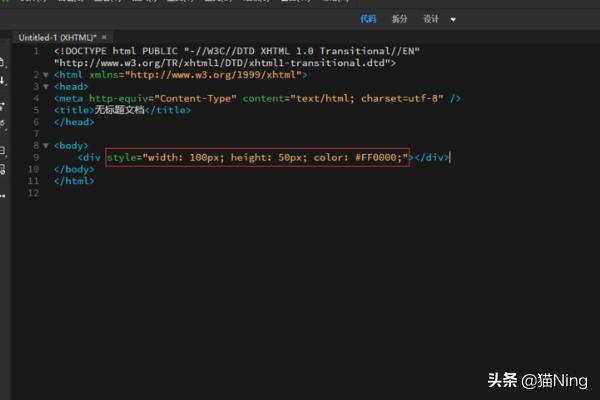Click the 无标题文档 title text

pos(119,110)
